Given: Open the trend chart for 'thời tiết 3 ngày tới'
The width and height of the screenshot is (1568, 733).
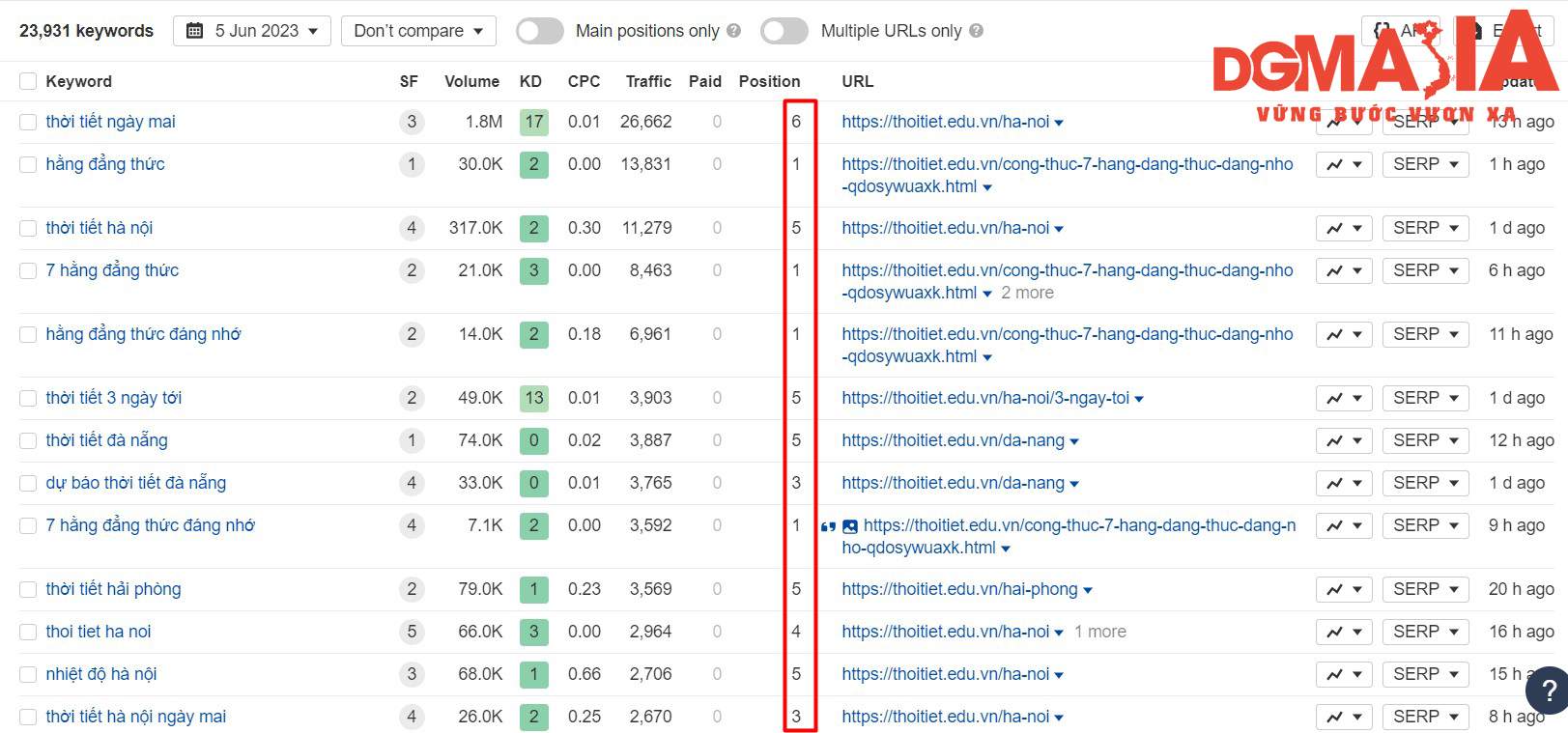Looking at the screenshot, I should [1344, 398].
